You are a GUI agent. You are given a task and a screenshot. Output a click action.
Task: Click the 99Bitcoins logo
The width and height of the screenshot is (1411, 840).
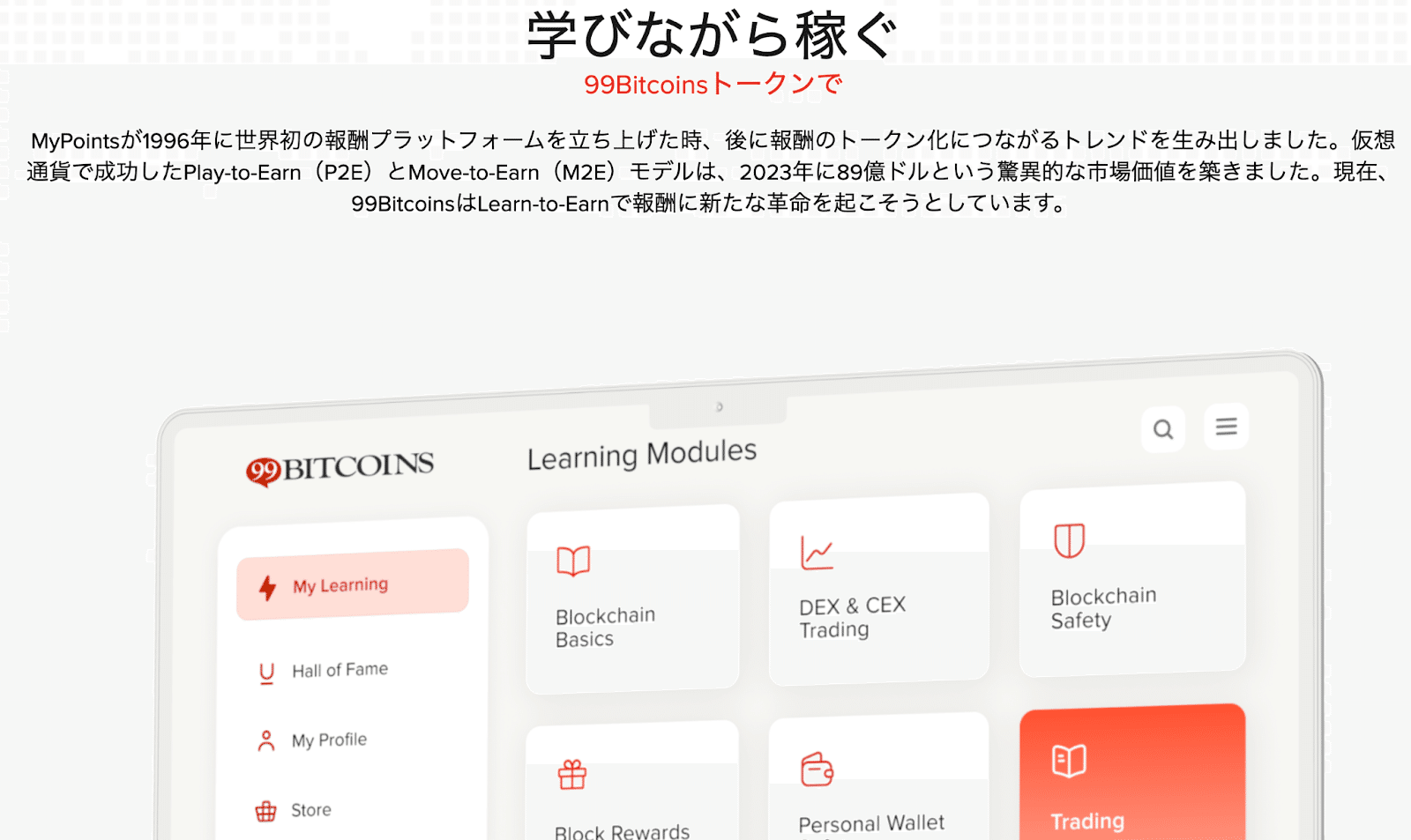340,468
